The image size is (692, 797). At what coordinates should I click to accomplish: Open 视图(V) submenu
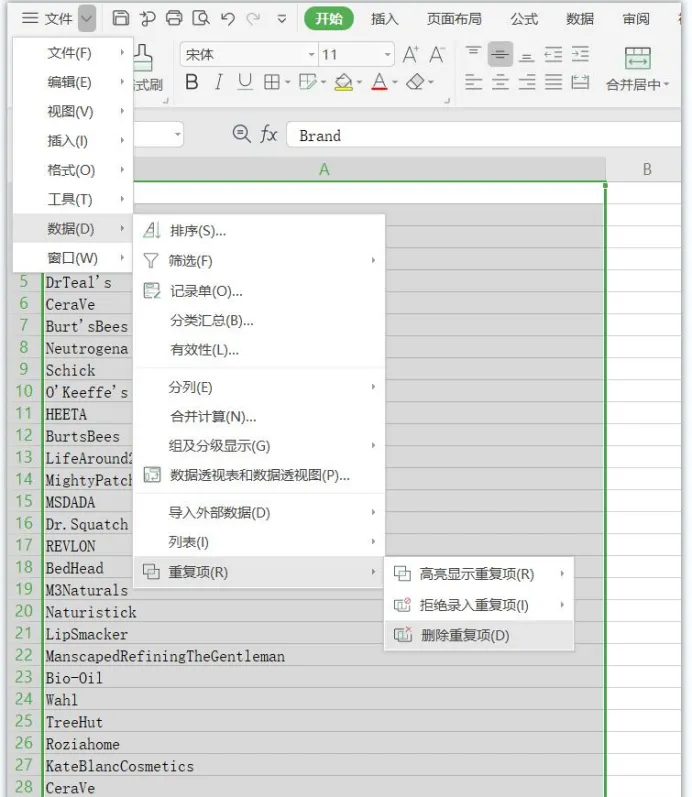[x=72, y=111]
